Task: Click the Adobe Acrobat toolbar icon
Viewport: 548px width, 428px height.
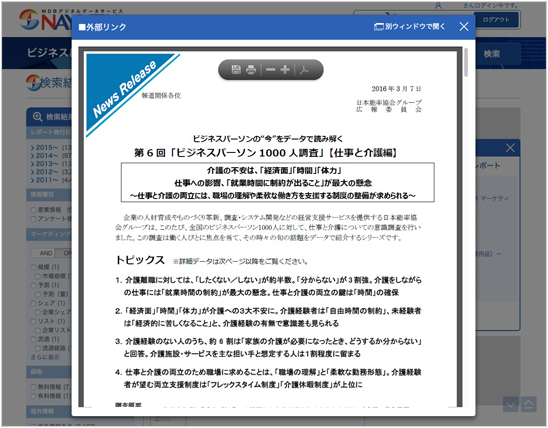Action: (304, 70)
